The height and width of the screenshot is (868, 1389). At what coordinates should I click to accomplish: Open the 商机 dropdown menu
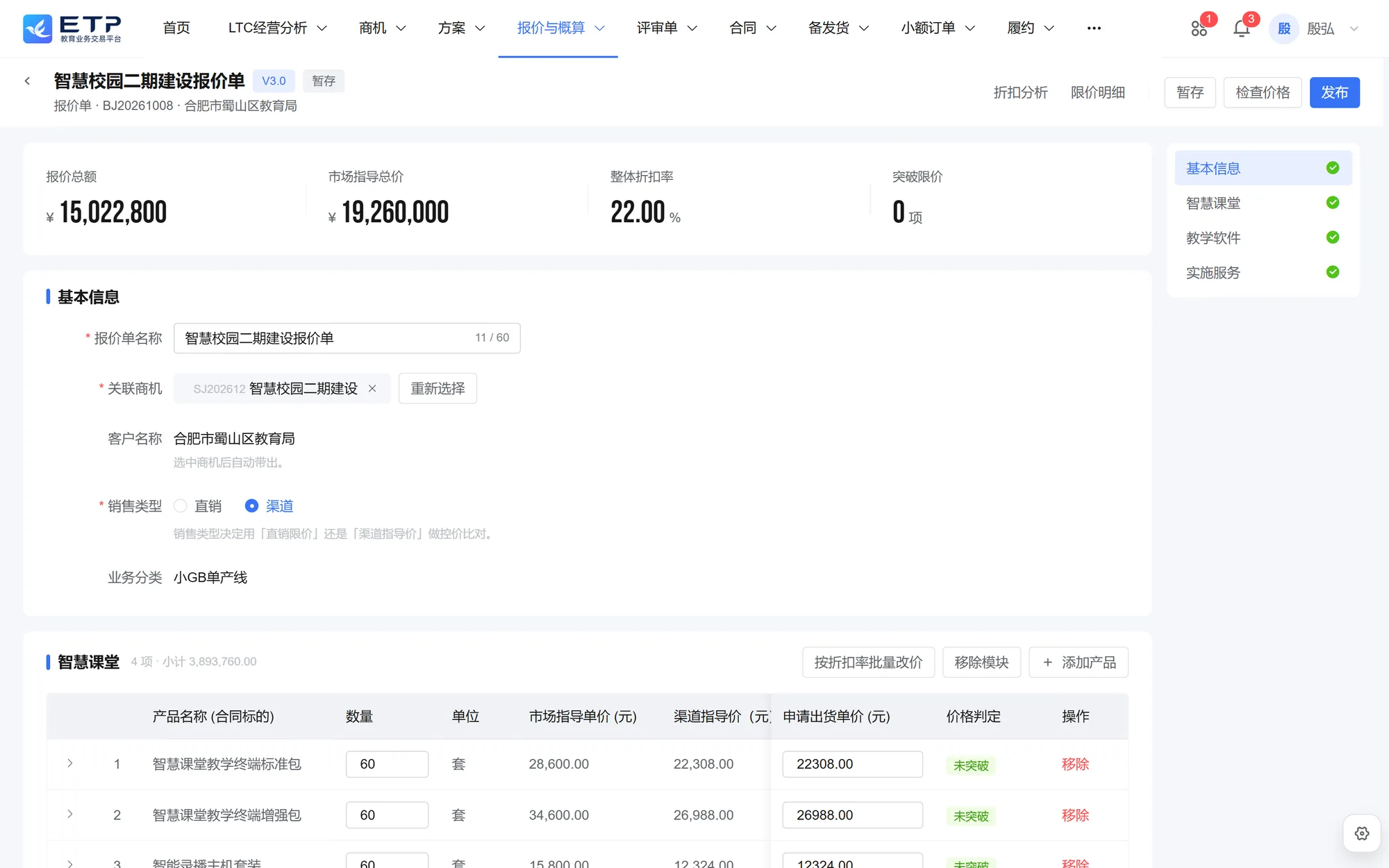click(382, 28)
